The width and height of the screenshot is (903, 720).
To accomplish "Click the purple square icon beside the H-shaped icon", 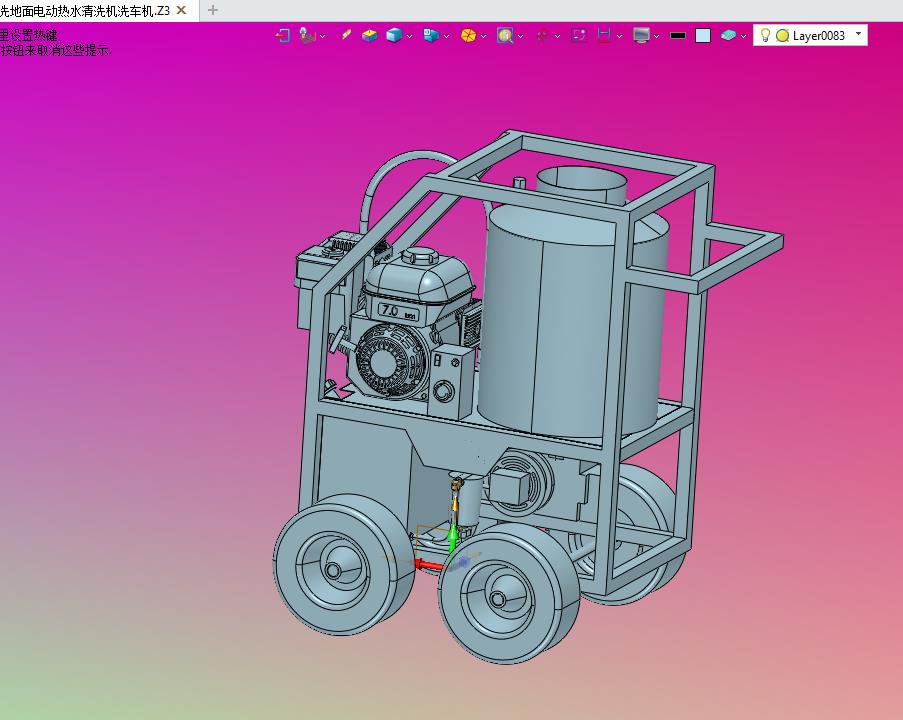I will (579, 36).
